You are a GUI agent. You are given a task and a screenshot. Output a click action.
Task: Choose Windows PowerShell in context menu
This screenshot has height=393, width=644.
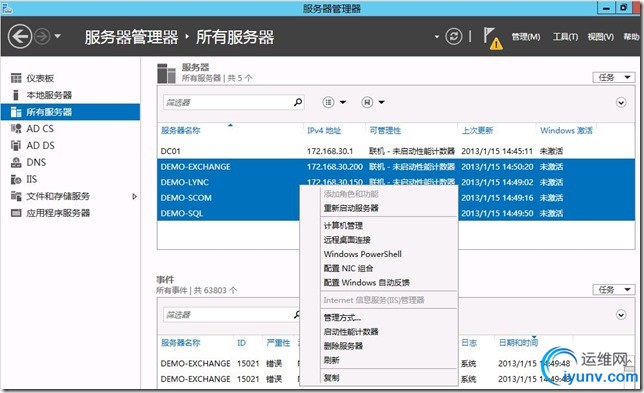[363, 254]
